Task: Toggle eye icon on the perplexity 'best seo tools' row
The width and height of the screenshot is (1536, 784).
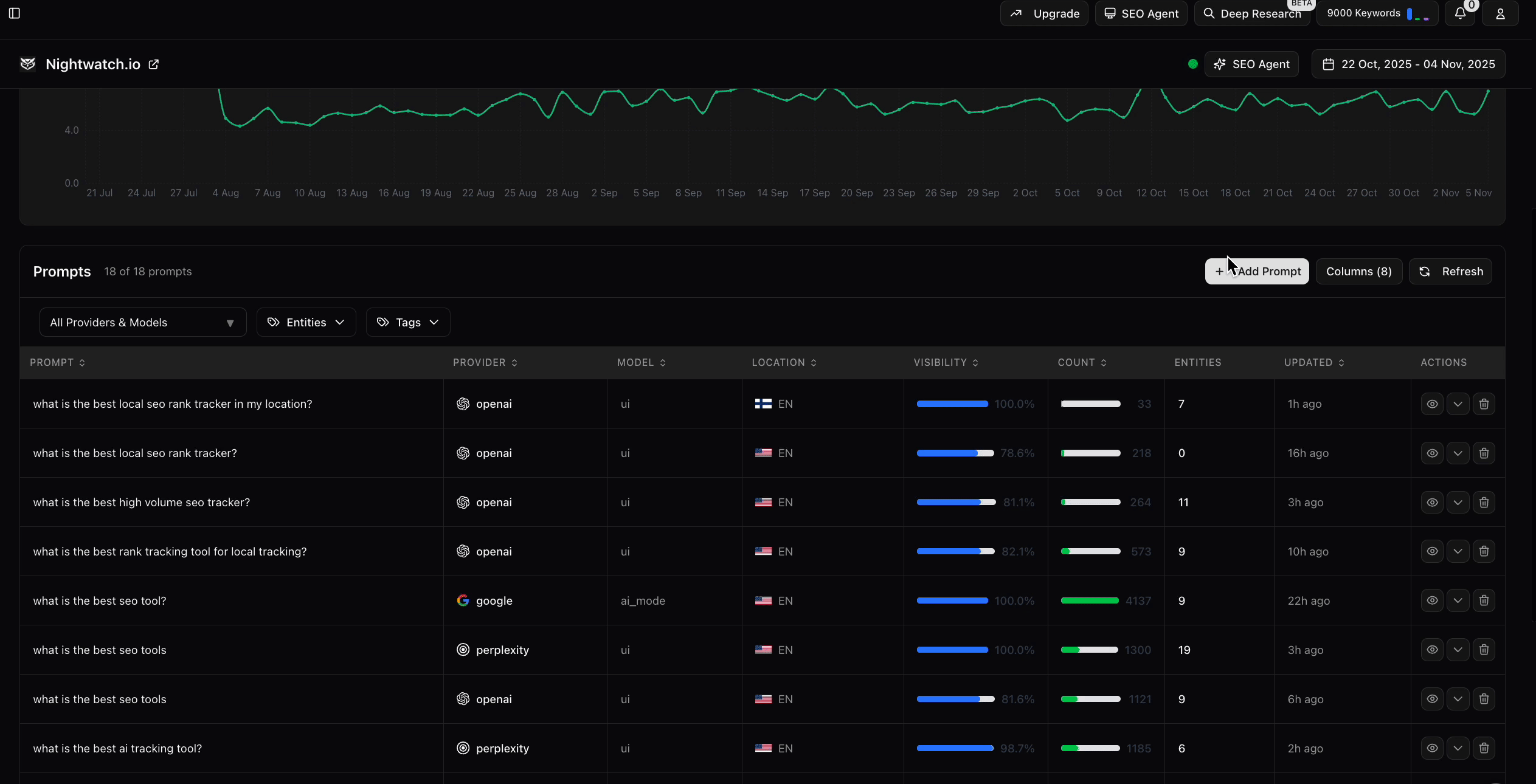Action: tap(1432, 650)
